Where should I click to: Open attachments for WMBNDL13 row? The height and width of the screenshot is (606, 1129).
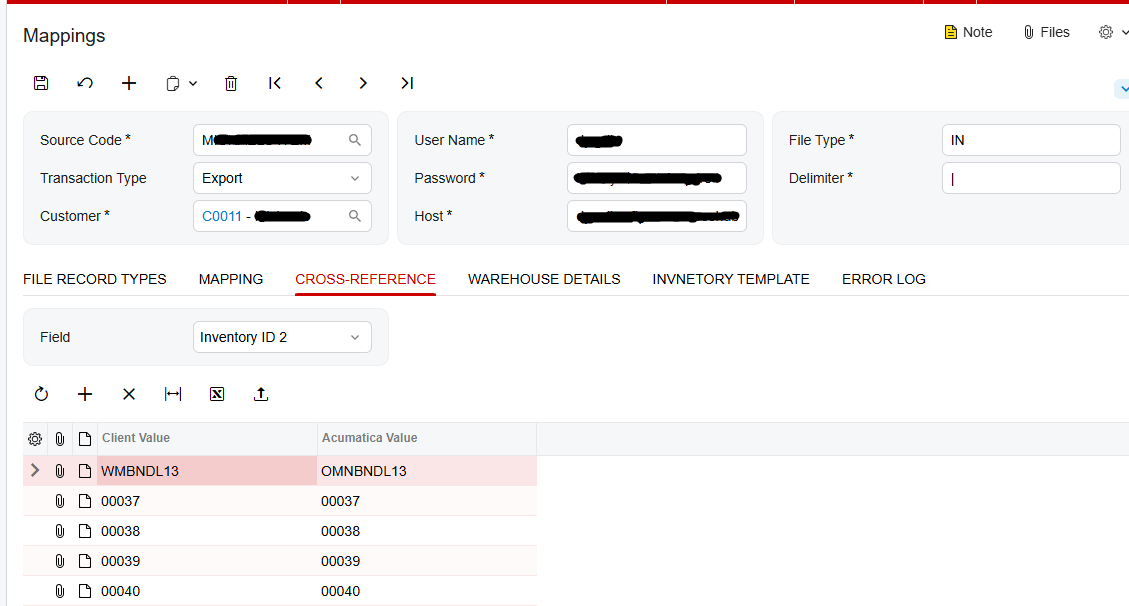(60, 471)
